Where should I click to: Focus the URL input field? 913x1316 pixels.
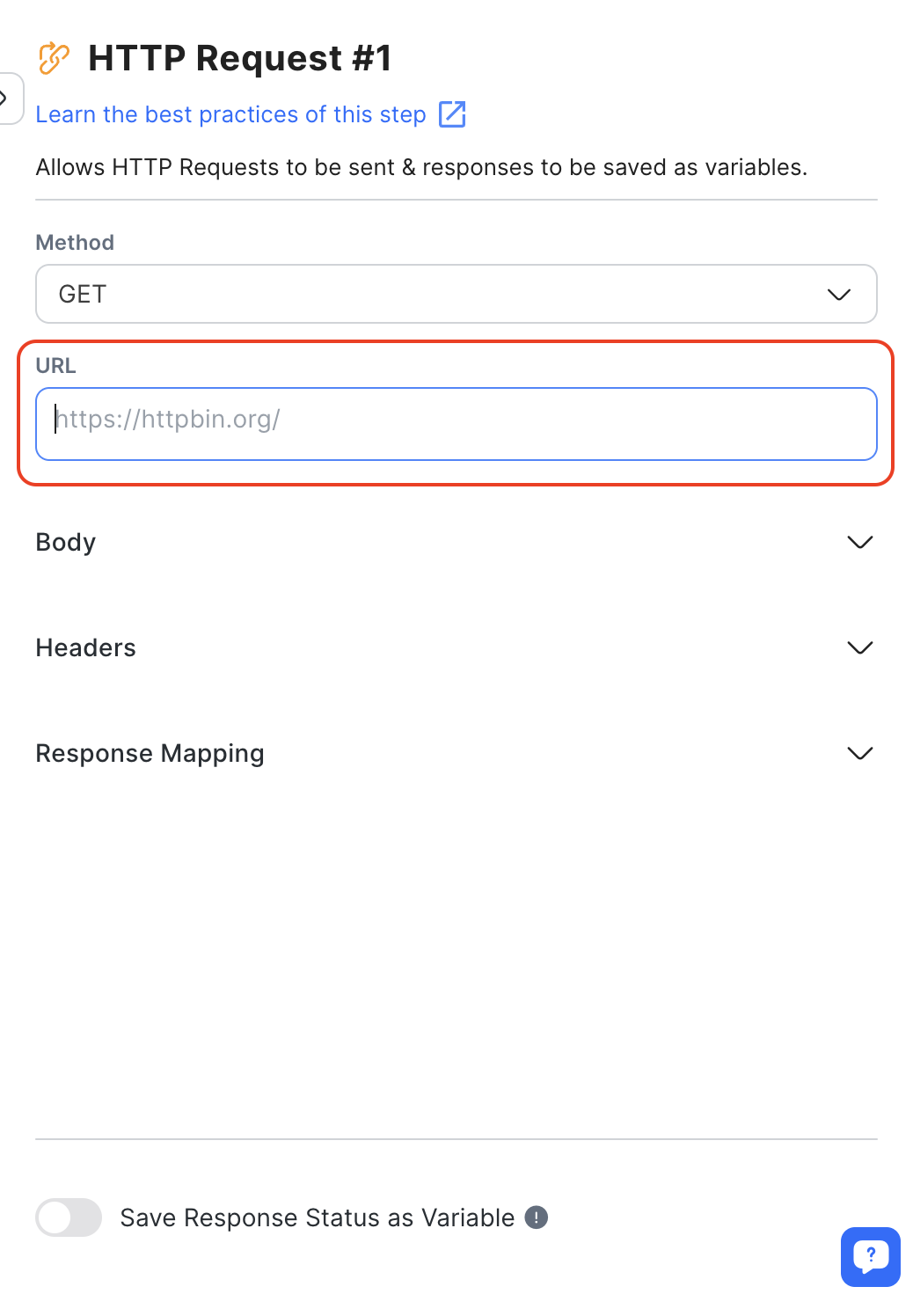pyautogui.click(x=456, y=424)
